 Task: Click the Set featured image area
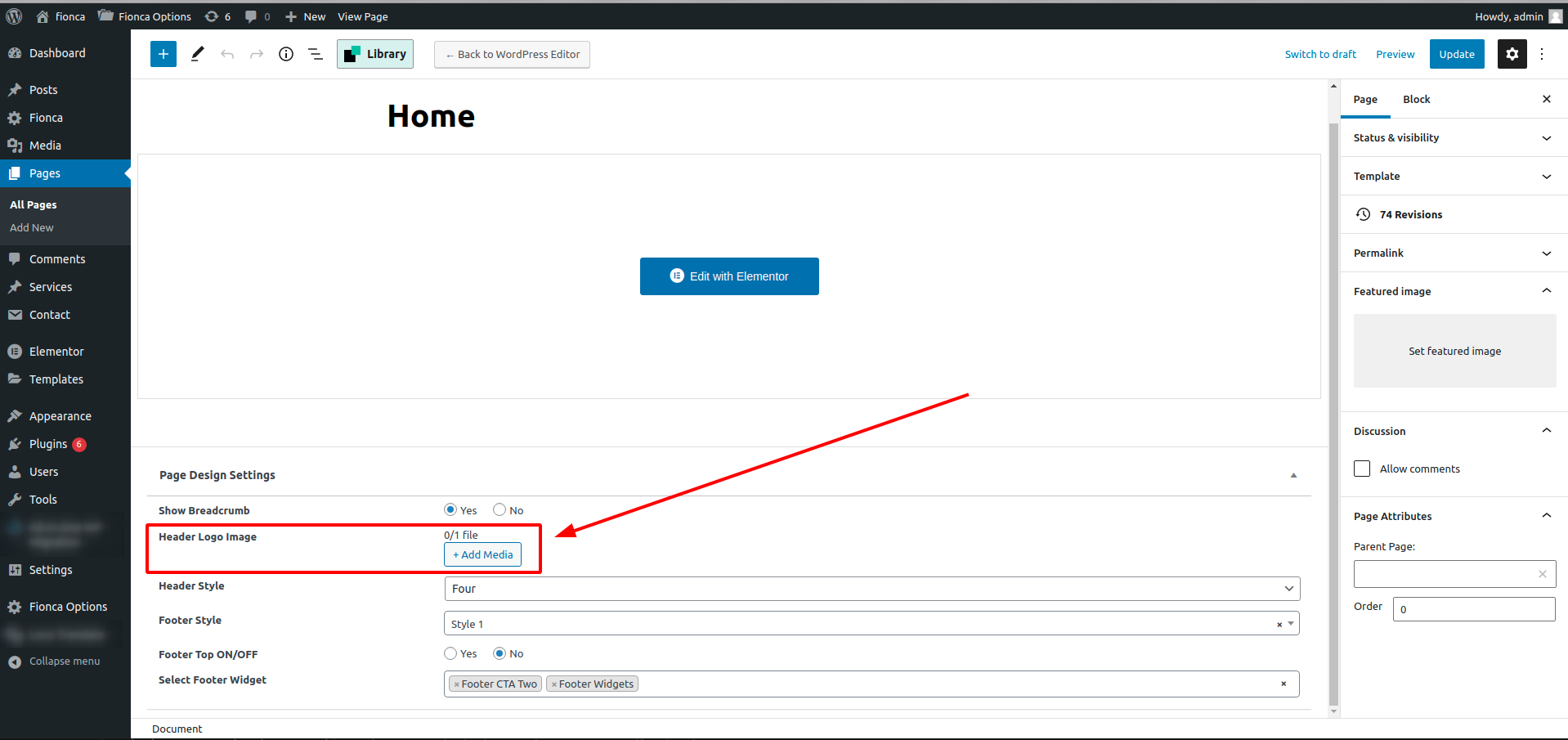pos(1454,351)
